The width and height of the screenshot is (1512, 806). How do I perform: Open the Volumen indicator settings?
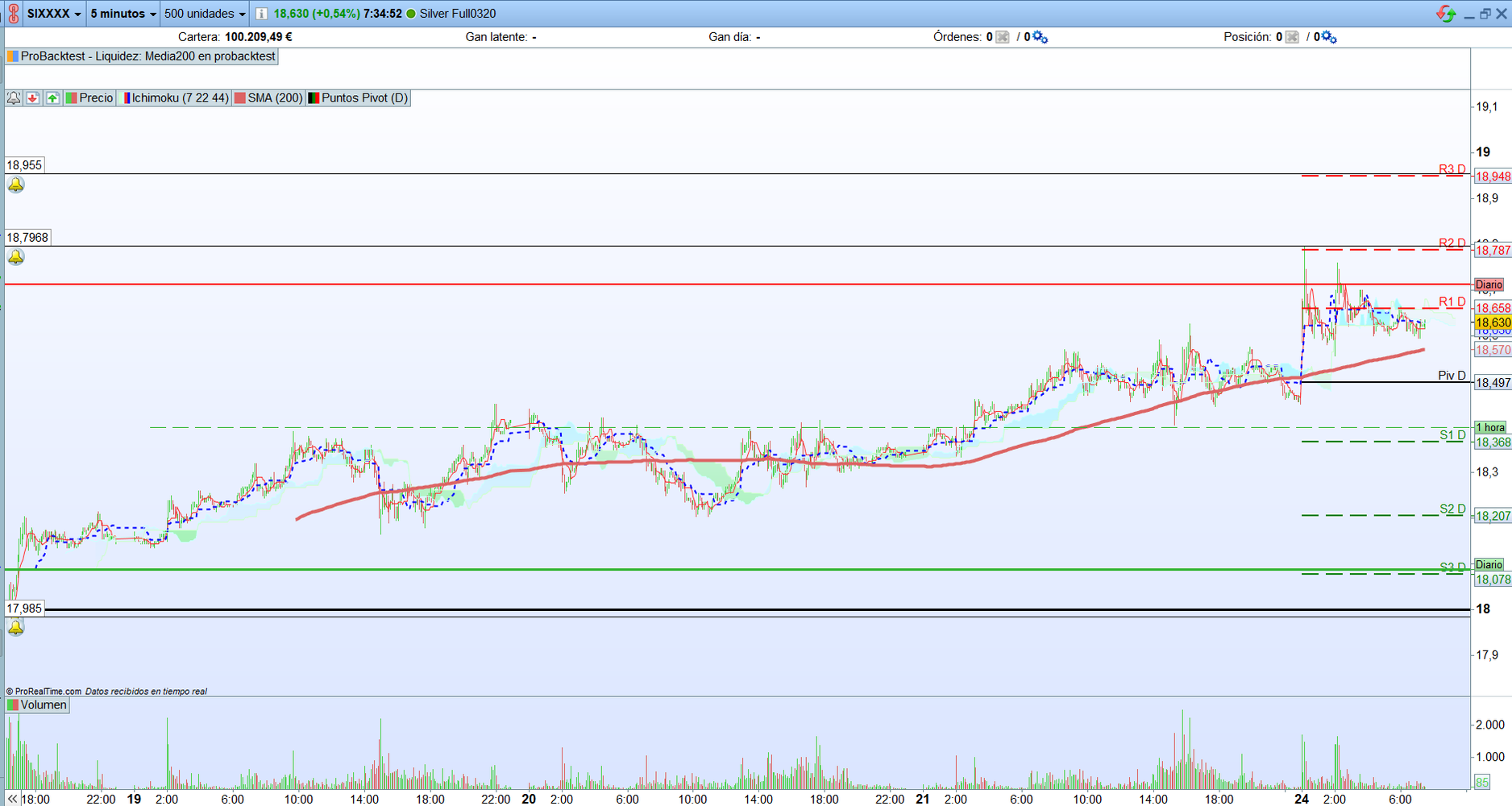(37, 705)
